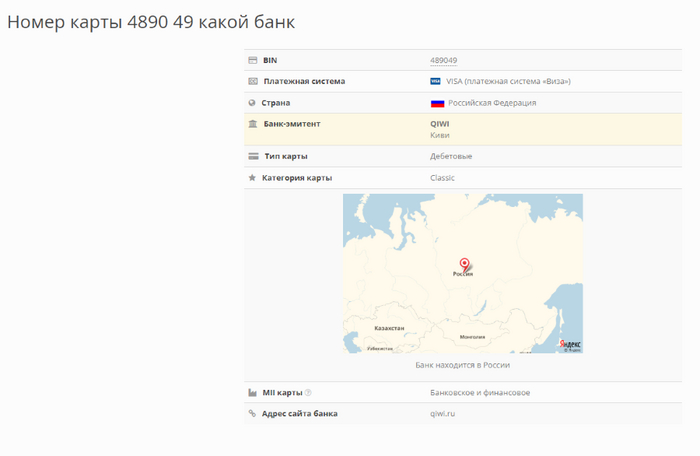This screenshot has width=700, height=456.
Task: Click the card icon beside Тип карты
Action: (253, 156)
